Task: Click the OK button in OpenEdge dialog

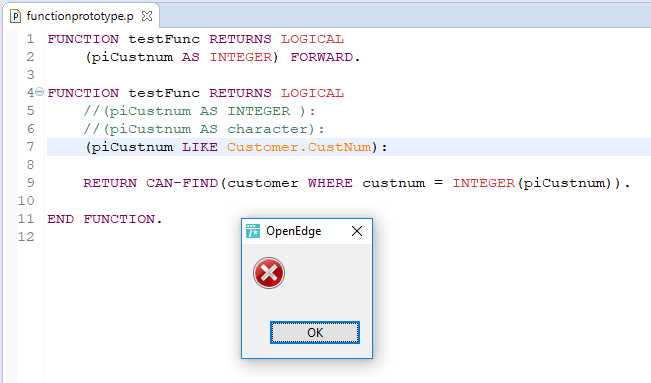Action: (x=315, y=332)
